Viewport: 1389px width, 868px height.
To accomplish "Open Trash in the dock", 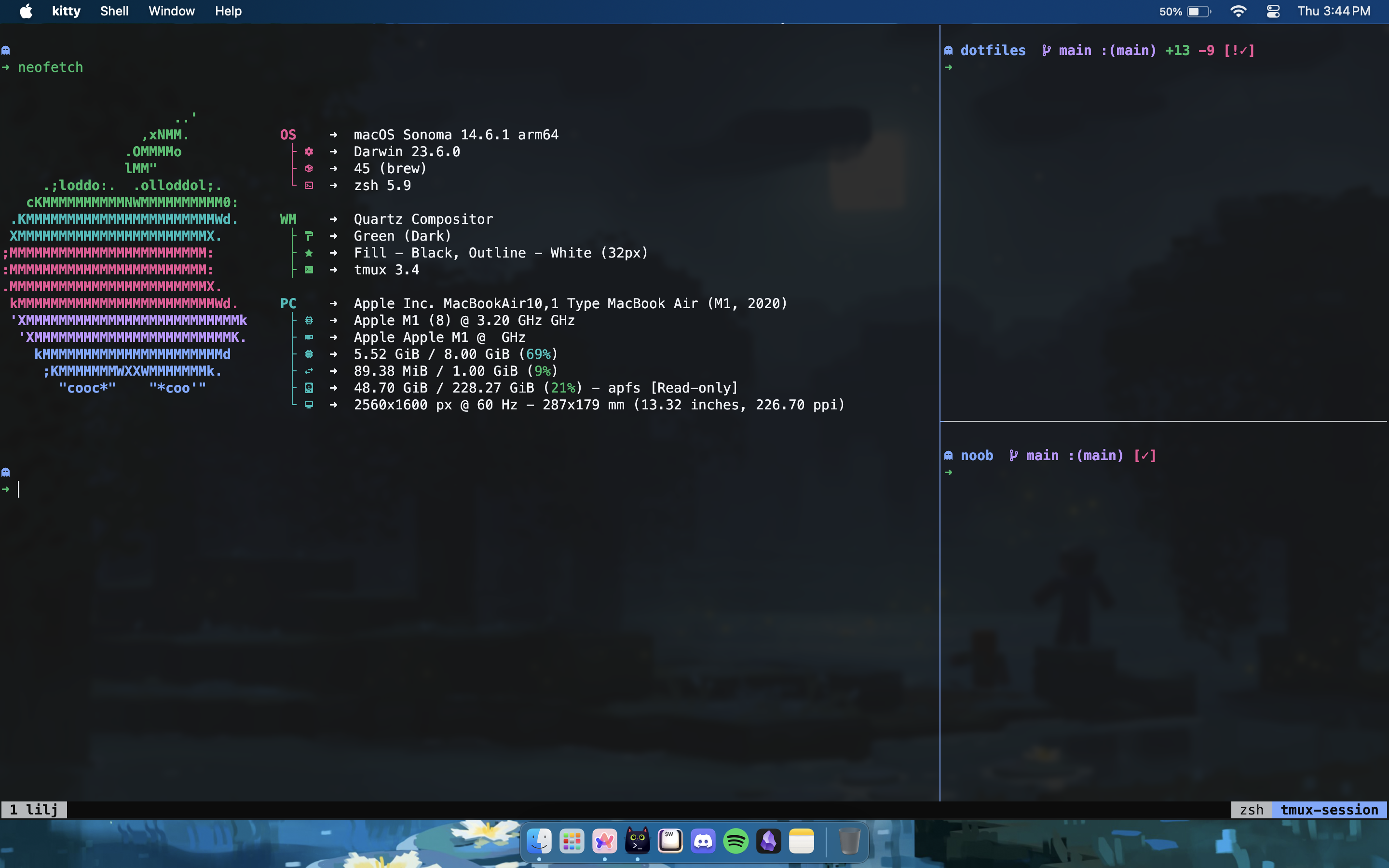I will pos(849,841).
